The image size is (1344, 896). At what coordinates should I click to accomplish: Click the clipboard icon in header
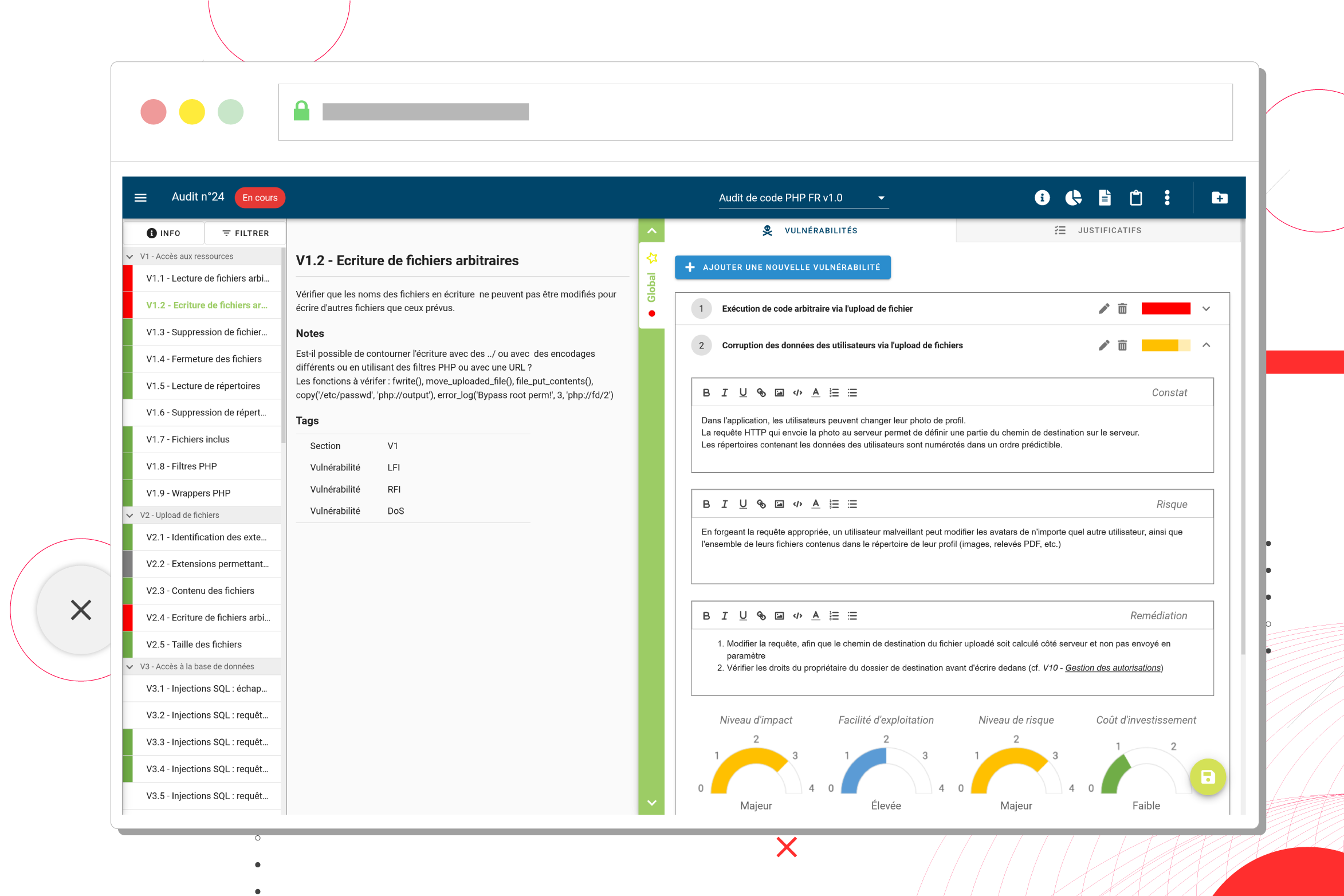(1135, 198)
